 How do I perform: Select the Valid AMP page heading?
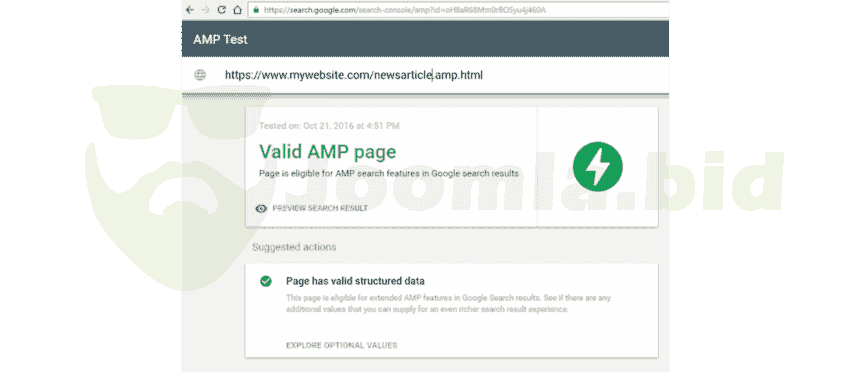click(327, 151)
